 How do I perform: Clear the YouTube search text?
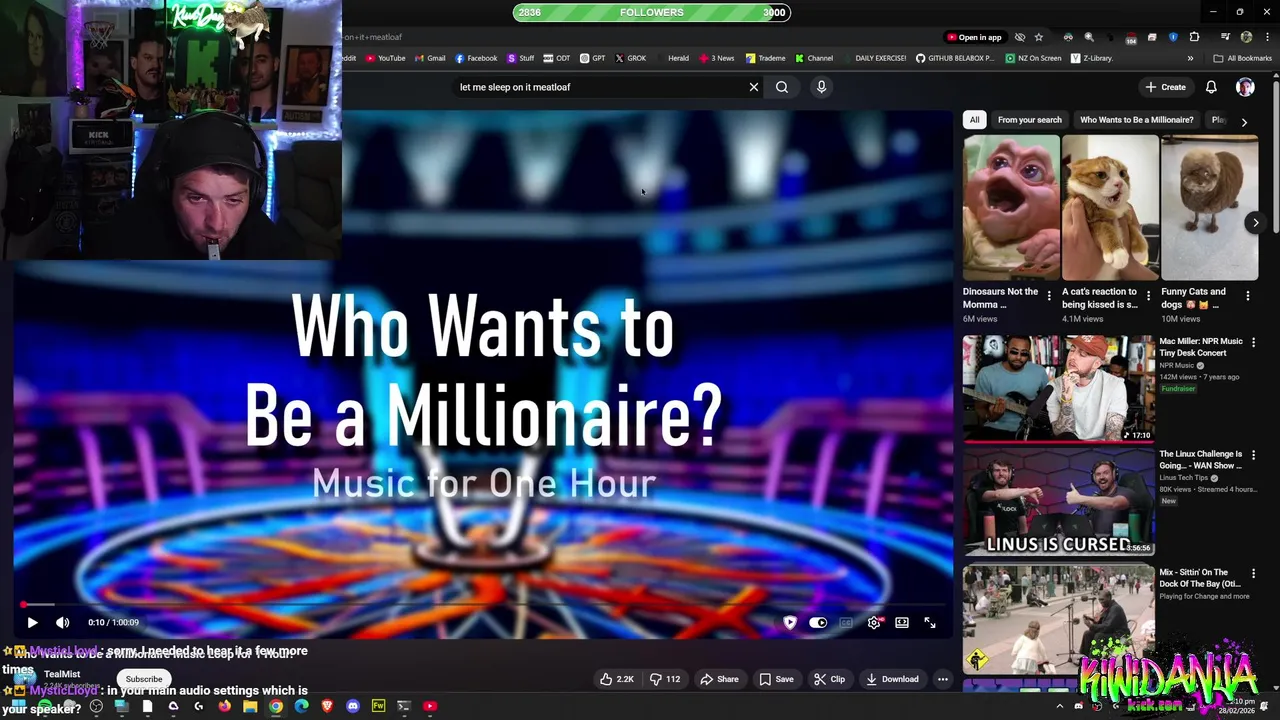coord(754,87)
